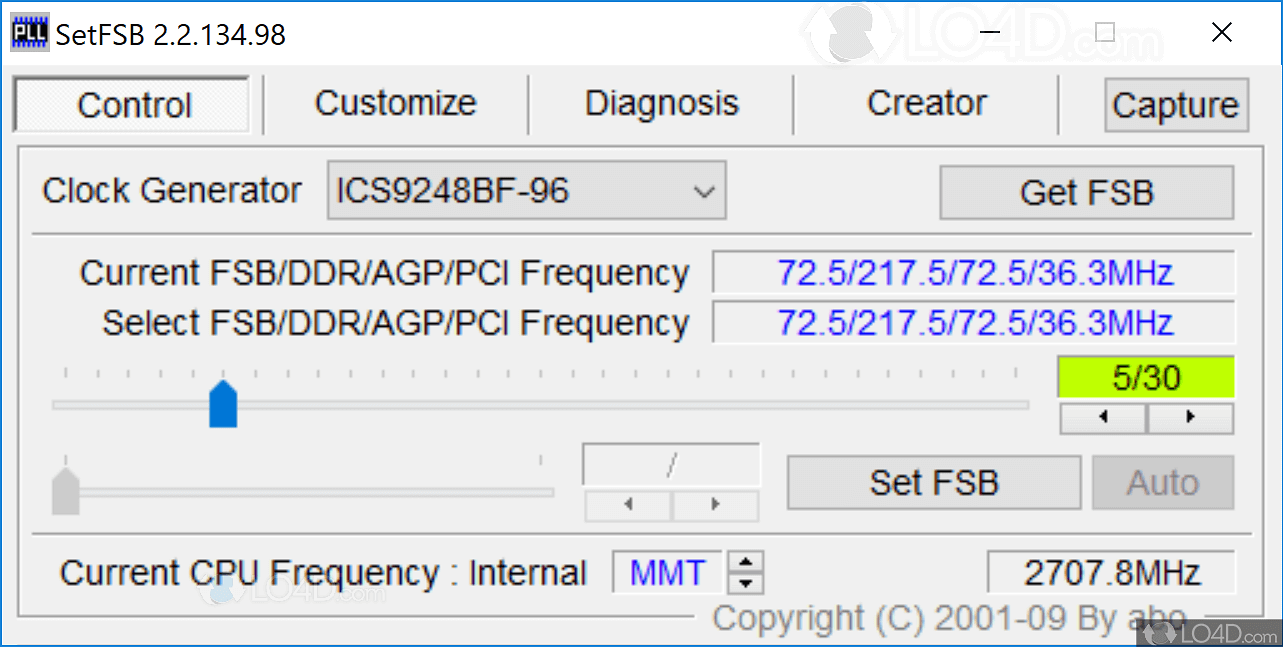Click the down spinner arrow beside MMT
This screenshot has width=1283, height=647.
pyautogui.click(x=745, y=582)
